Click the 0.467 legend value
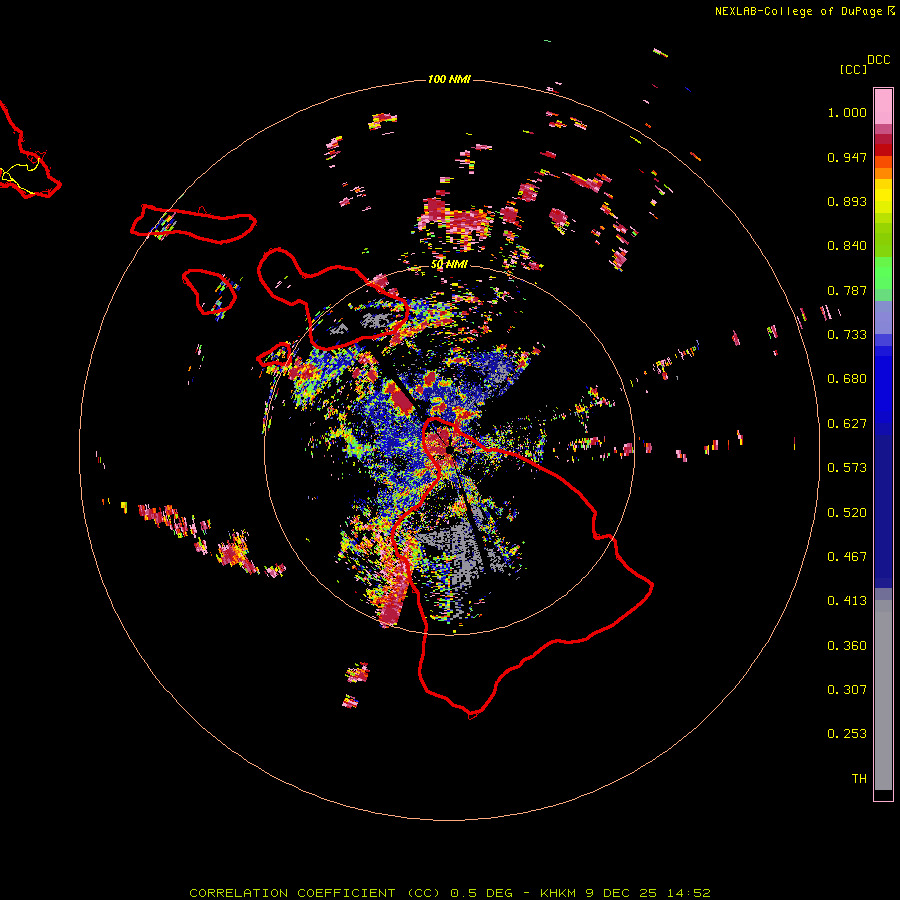This screenshot has height=900, width=900. pos(847,557)
